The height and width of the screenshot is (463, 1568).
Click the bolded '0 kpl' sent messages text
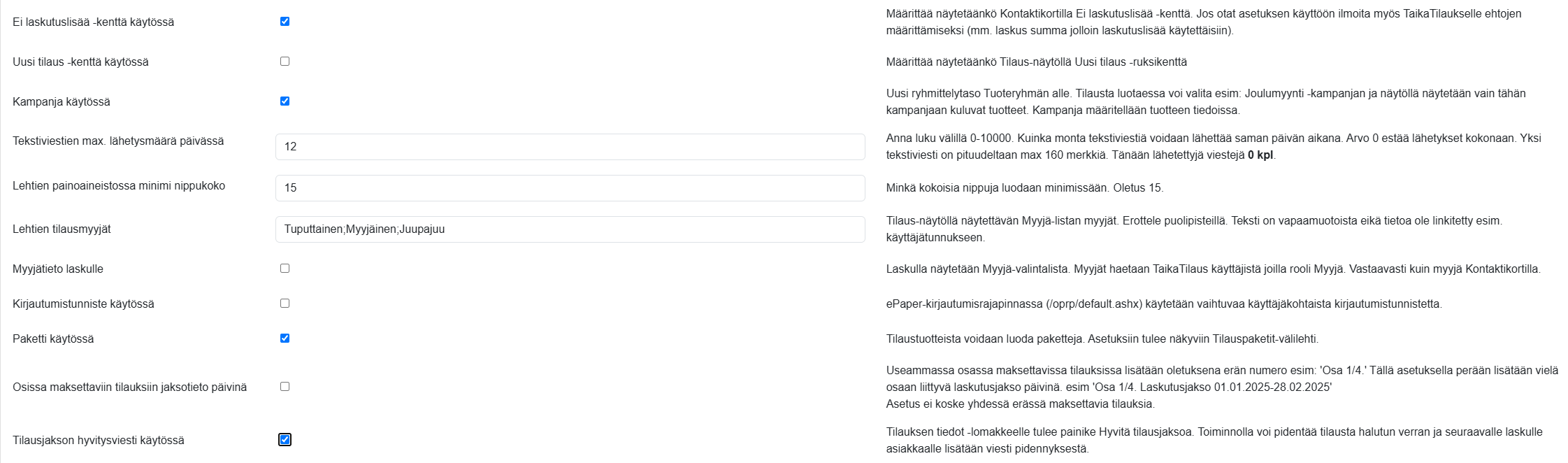1260,157
